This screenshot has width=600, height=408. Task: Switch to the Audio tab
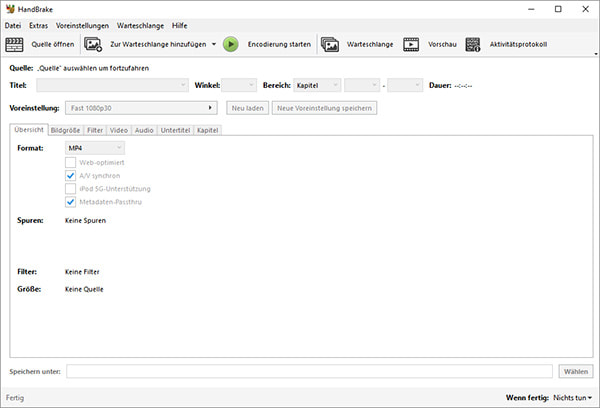[x=144, y=131]
